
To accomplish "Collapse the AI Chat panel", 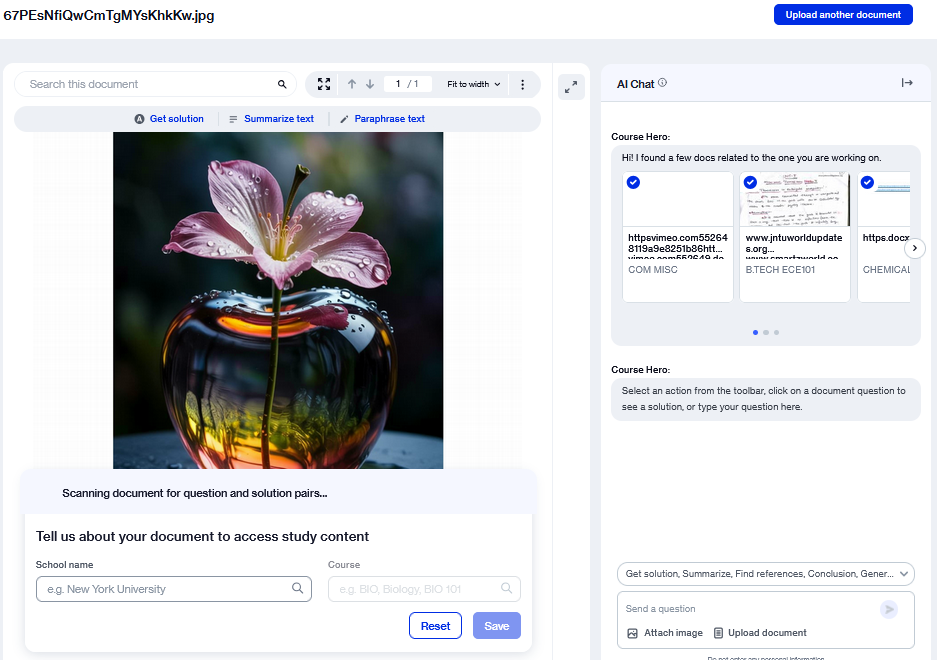I will coord(907,83).
